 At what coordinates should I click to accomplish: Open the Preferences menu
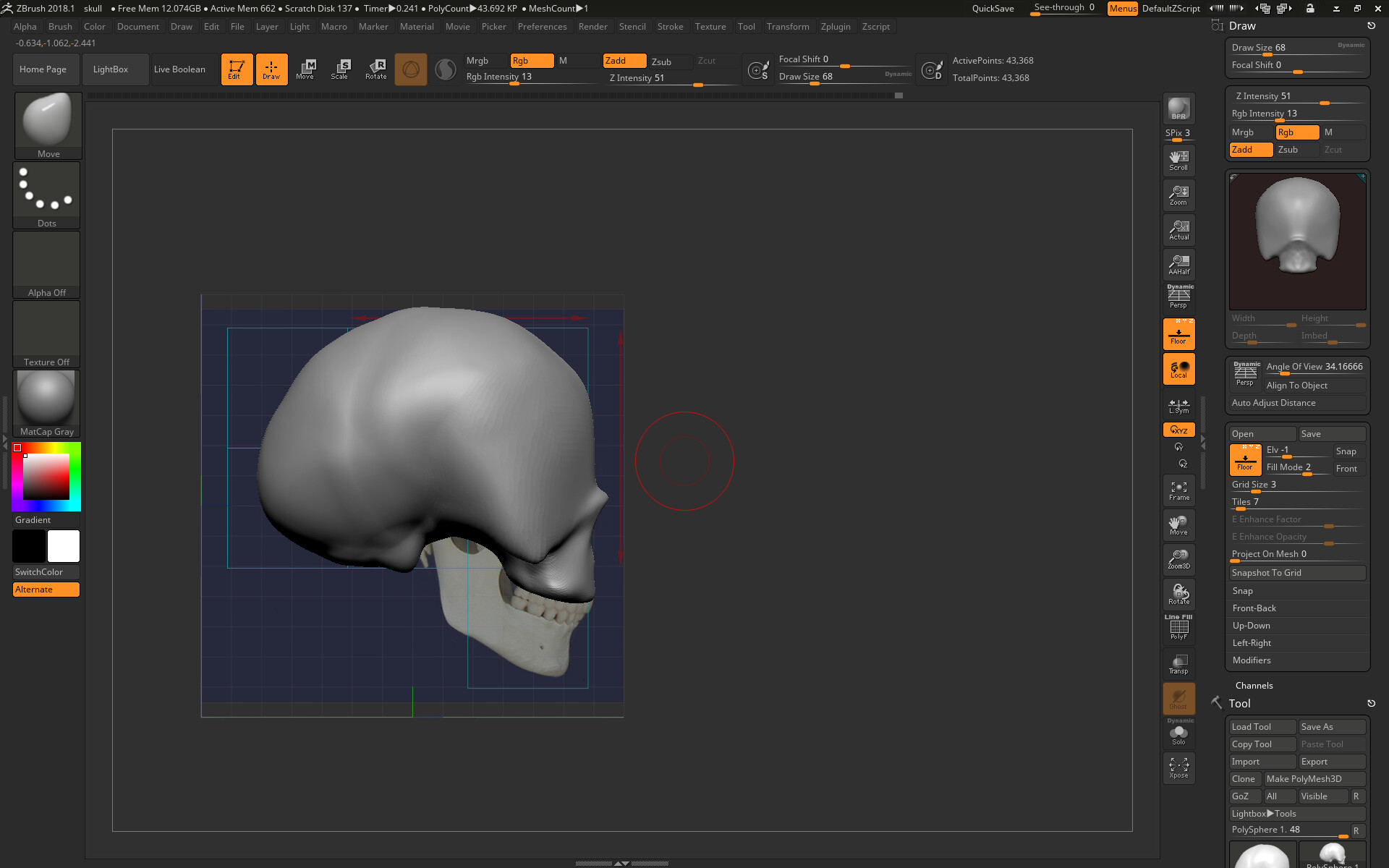[542, 27]
